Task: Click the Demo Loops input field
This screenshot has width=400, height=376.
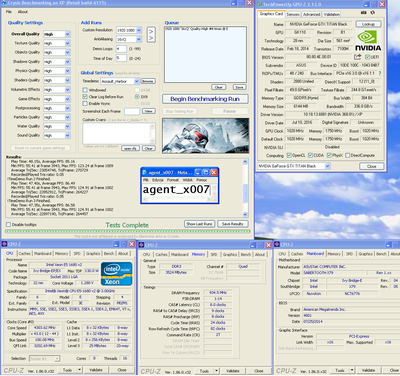Action: tap(121, 49)
